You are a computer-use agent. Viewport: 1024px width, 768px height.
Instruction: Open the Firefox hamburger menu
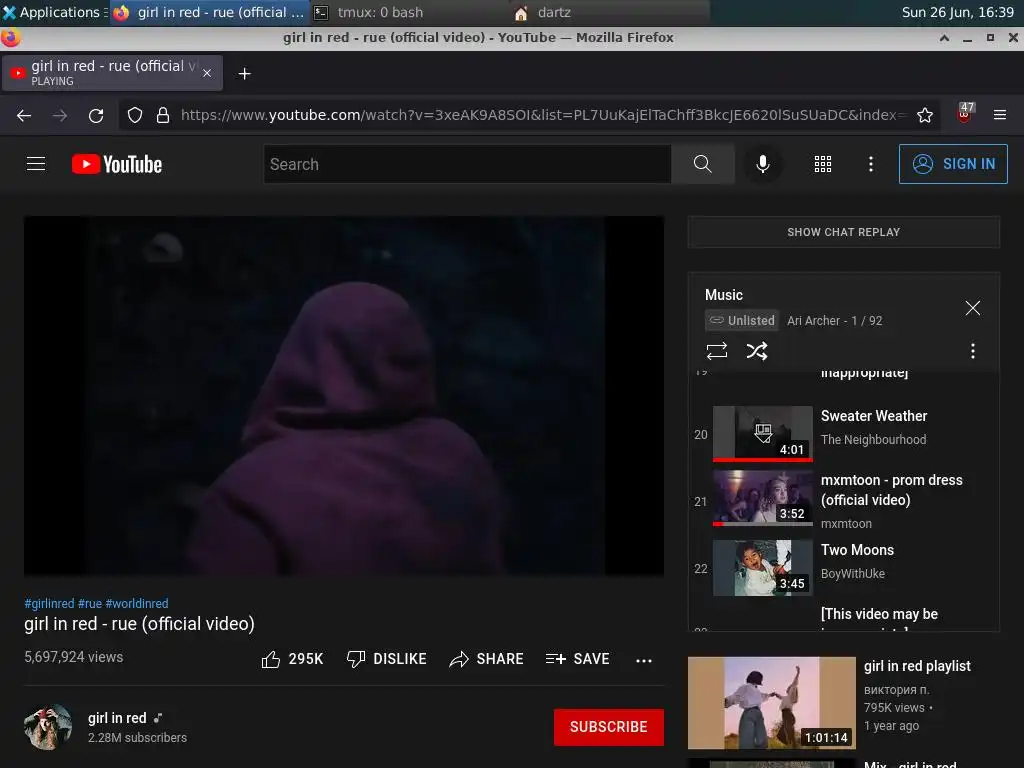[x=999, y=115]
